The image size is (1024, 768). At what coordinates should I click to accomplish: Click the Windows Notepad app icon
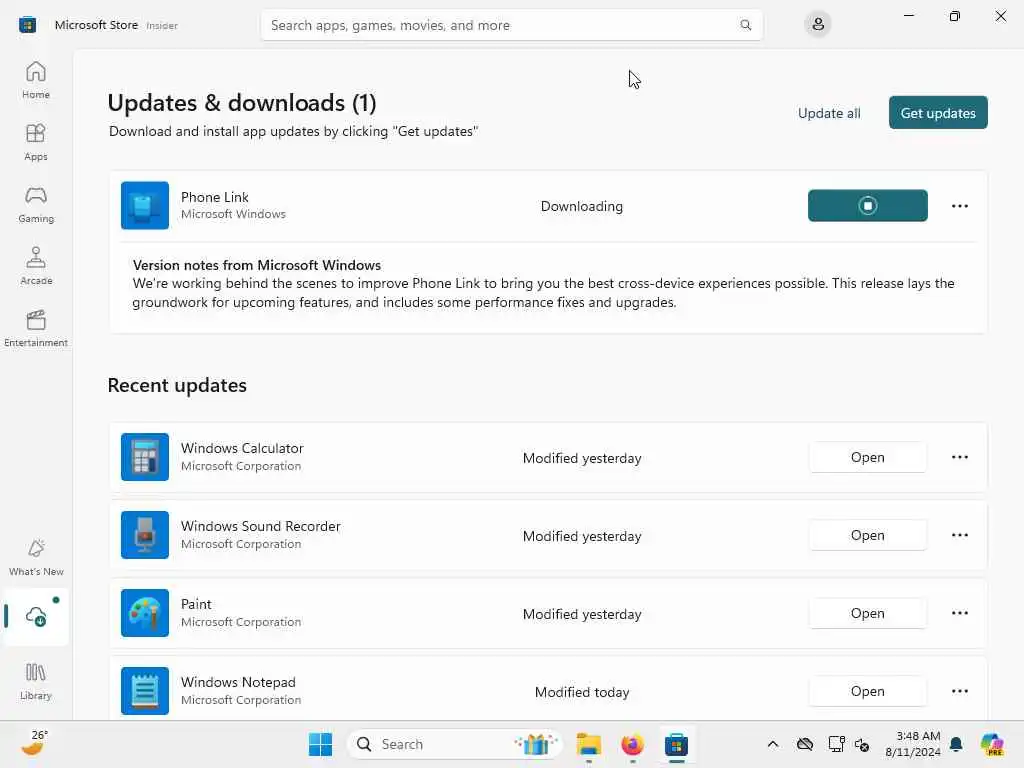coord(144,691)
